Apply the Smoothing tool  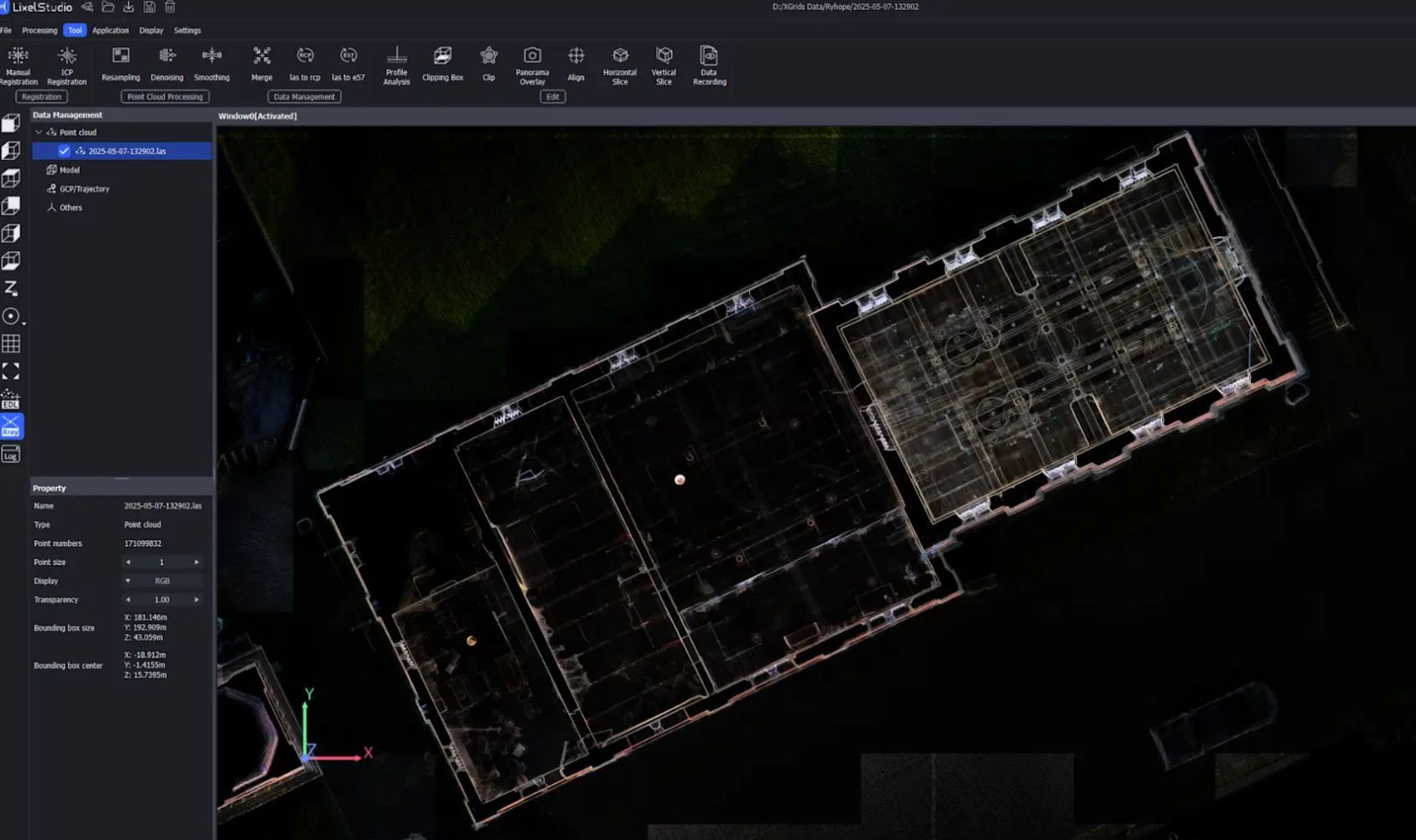point(212,64)
